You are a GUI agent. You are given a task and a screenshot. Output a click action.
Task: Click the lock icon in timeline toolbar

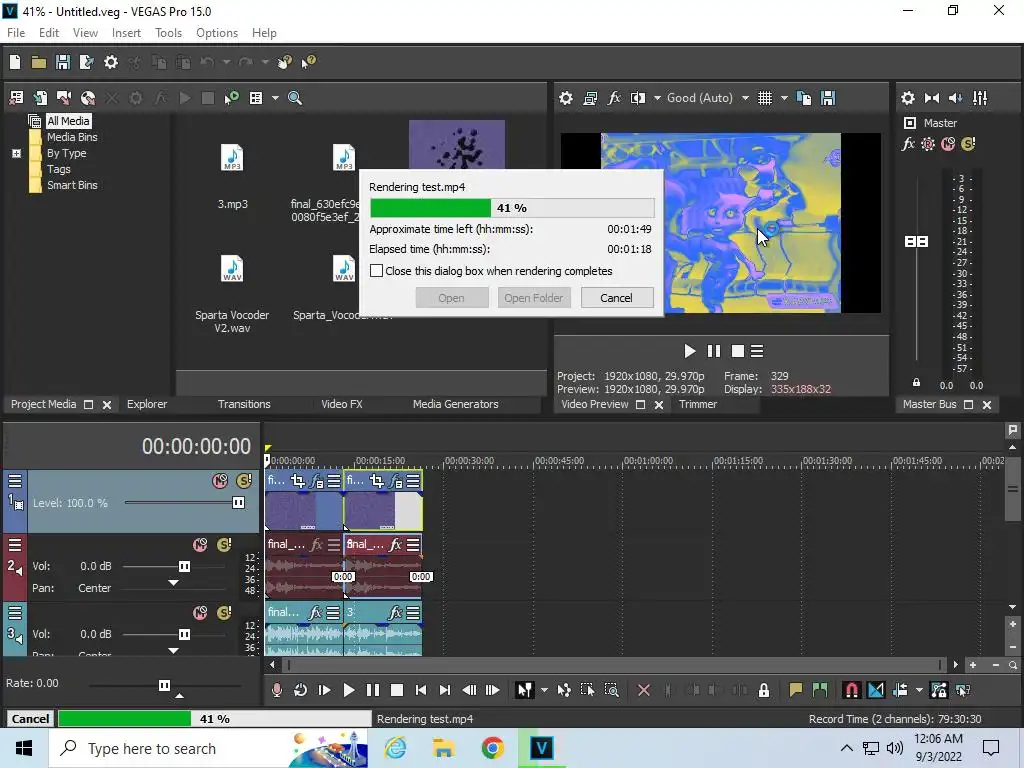(763, 690)
